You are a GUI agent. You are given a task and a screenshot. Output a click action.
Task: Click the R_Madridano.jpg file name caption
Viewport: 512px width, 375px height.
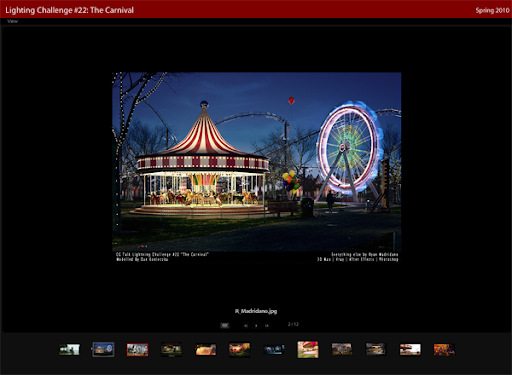point(256,311)
